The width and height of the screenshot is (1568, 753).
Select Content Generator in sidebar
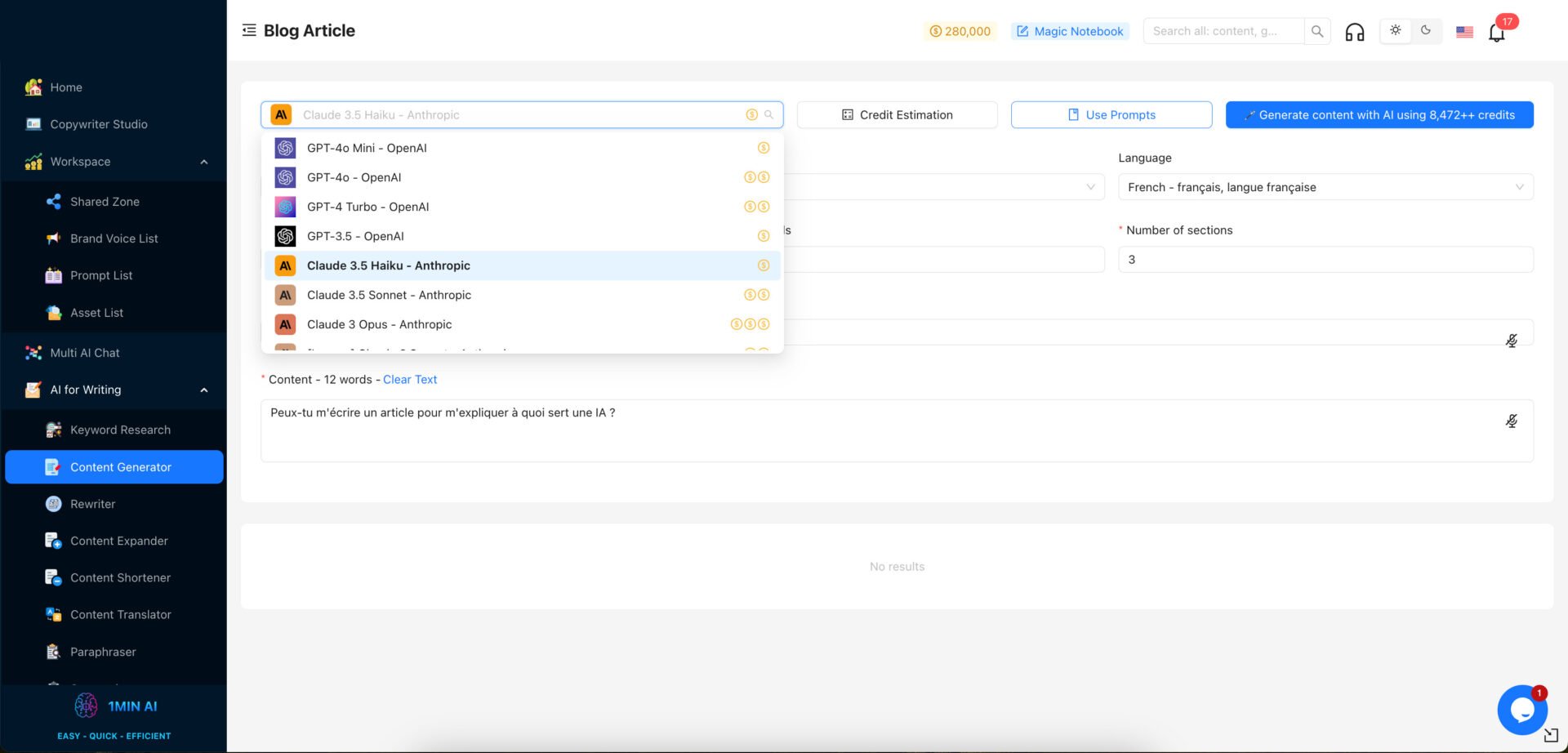point(114,467)
